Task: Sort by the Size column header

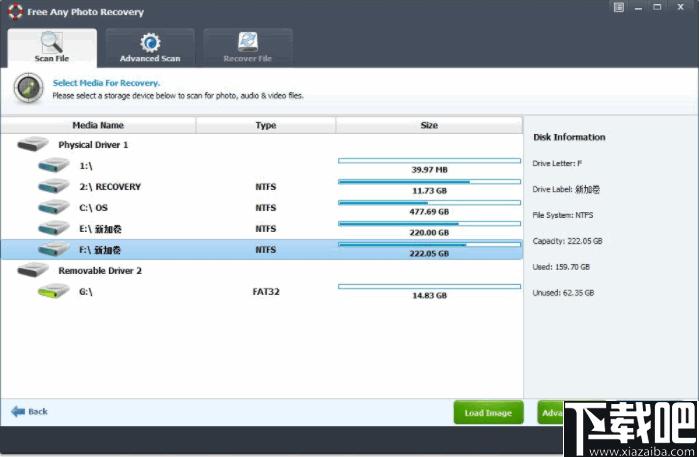Action: coord(429,125)
